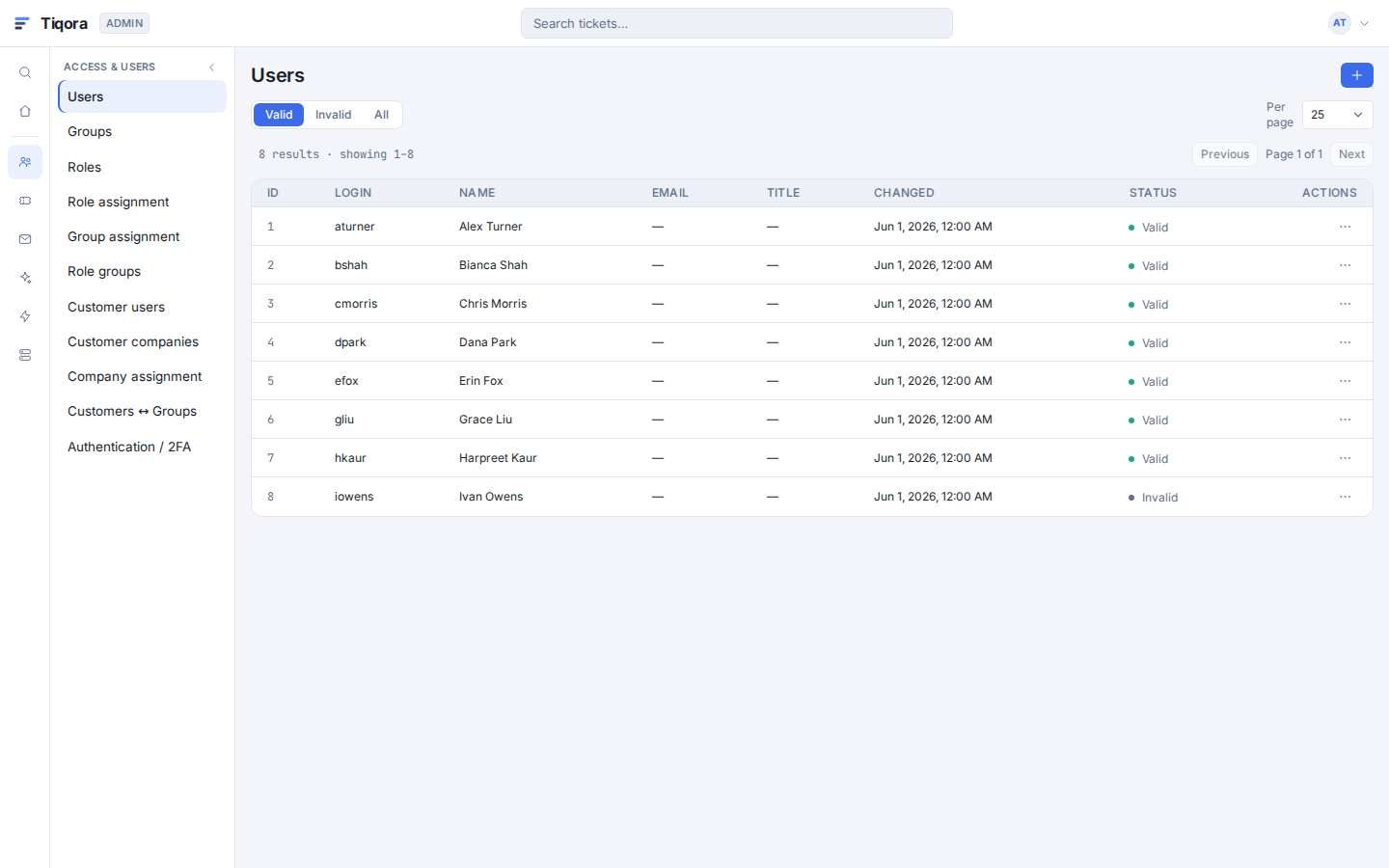Image resolution: width=1389 pixels, height=868 pixels.
Task: Switch to the Valid filter tab
Action: 279,115
